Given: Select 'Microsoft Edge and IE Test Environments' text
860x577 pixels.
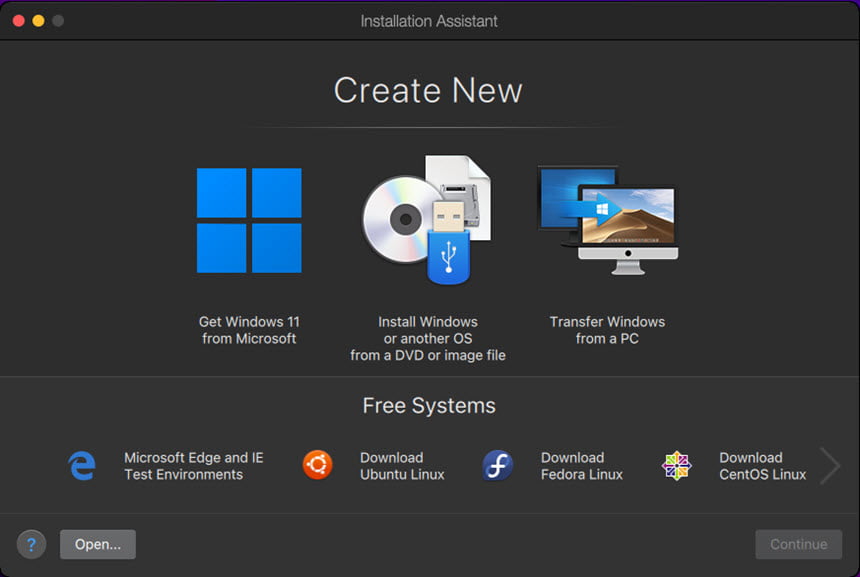Looking at the screenshot, I should [x=194, y=466].
